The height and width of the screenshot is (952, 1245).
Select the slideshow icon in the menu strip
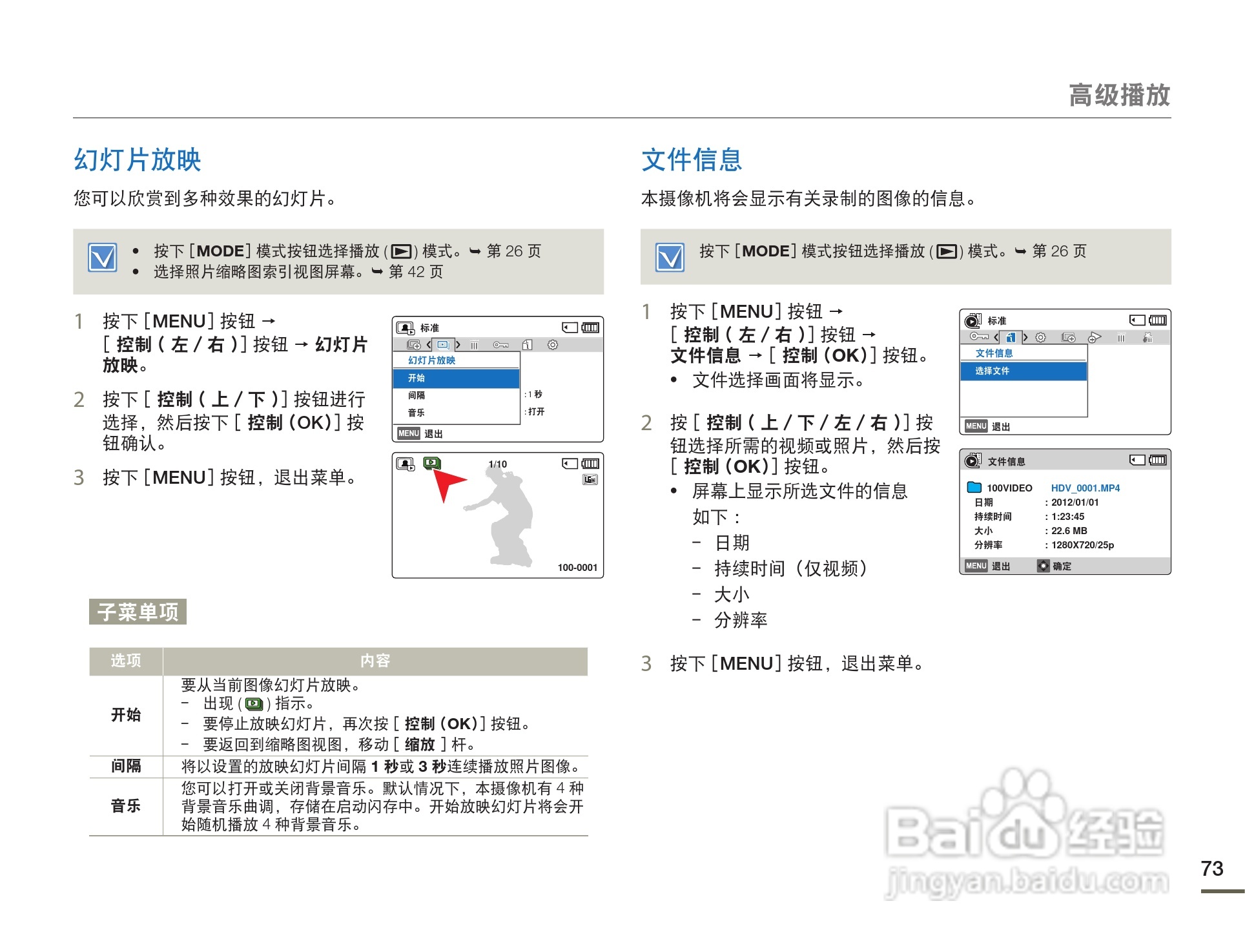443,345
